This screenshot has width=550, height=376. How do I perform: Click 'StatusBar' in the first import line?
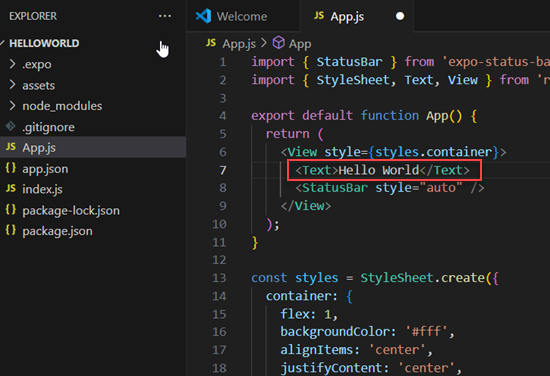[349, 62]
